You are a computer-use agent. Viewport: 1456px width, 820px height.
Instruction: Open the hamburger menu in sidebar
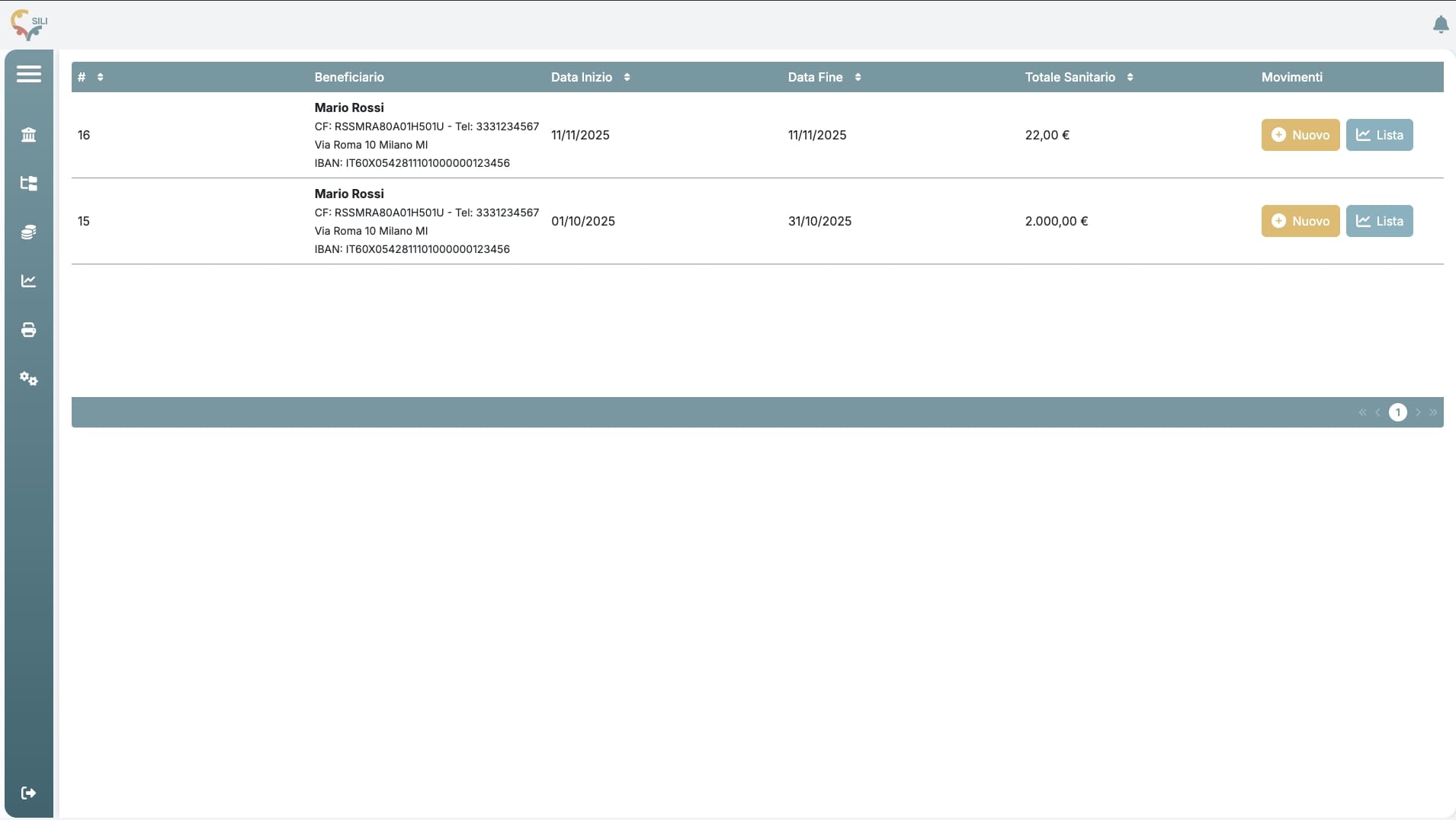[x=29, y=74]
